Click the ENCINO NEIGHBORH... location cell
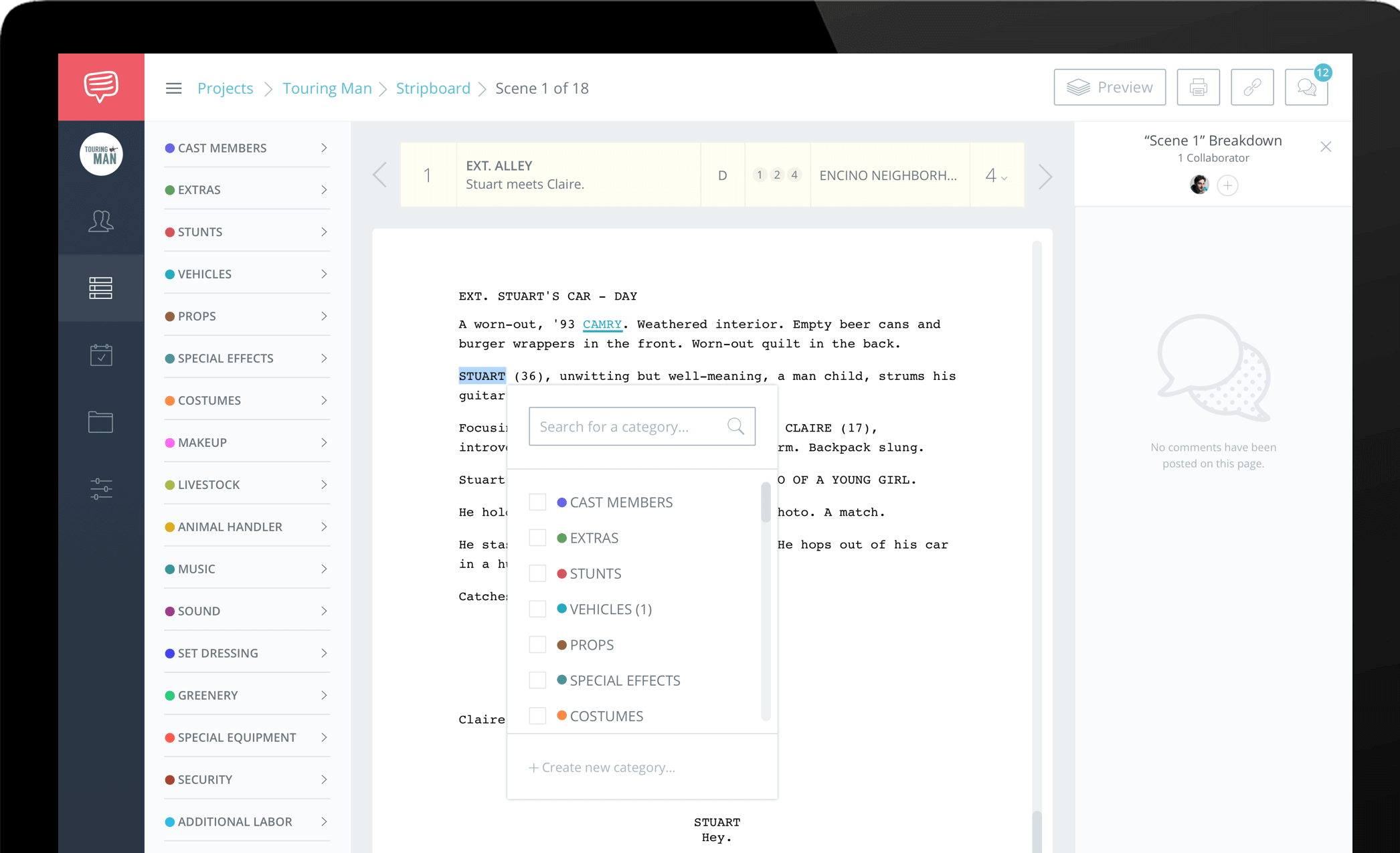The height and width of the screenshot is (853, 1400). pos(890,175)
